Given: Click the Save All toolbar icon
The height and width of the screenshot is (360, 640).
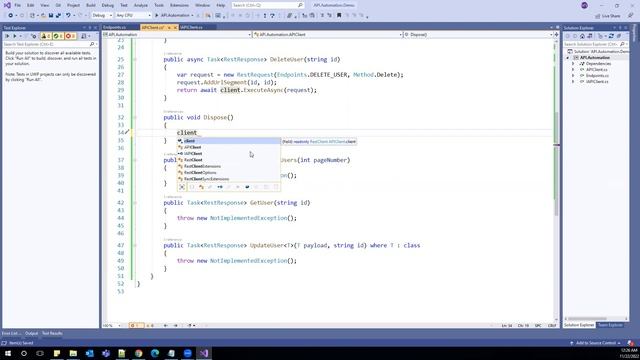Looking at the screenshot, I should pyautogui.click(x=58, y=16).
